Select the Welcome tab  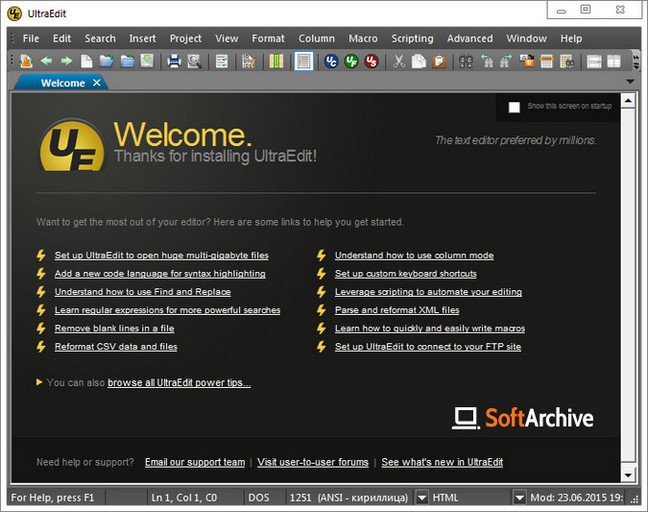tap(63, 83)
